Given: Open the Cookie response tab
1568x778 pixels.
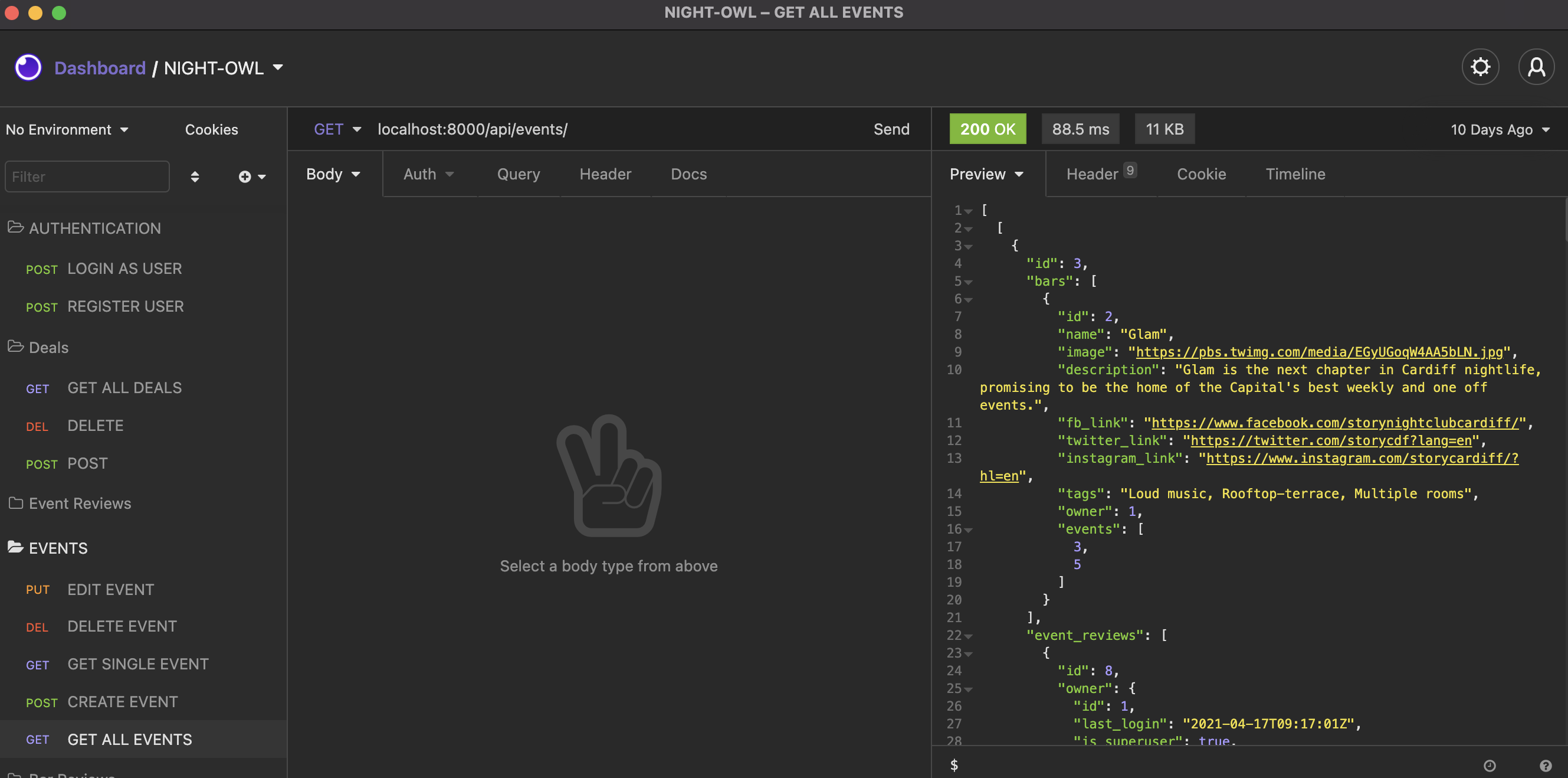Looking at the screenshot, I should [1201, 174].
